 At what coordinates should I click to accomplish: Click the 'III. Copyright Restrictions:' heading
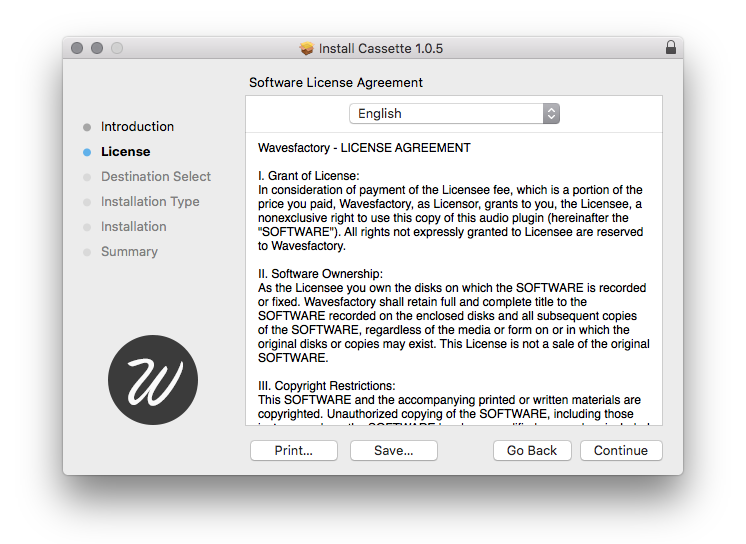(326, 386)
